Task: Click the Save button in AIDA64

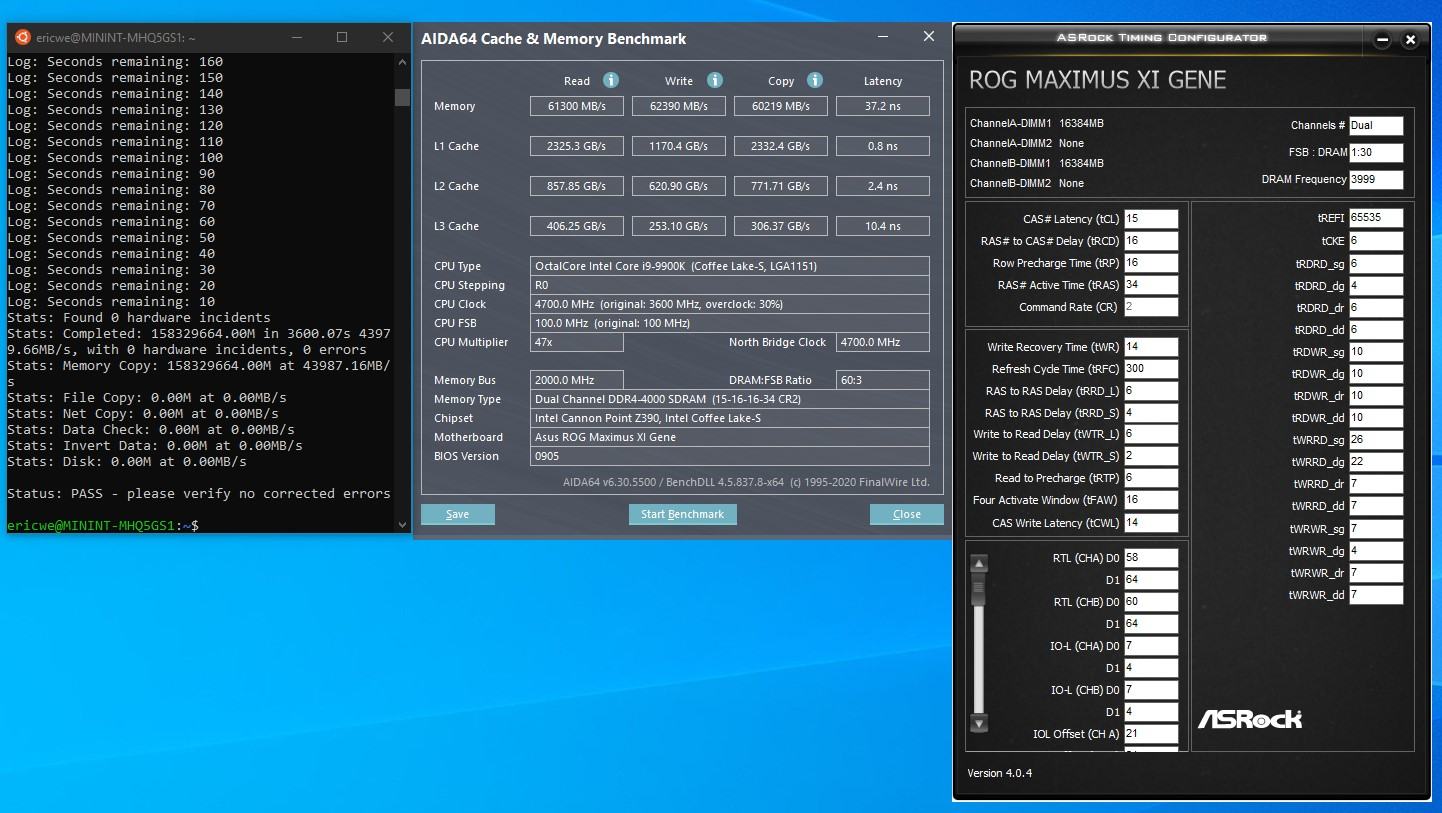Action: click(457, 514)
